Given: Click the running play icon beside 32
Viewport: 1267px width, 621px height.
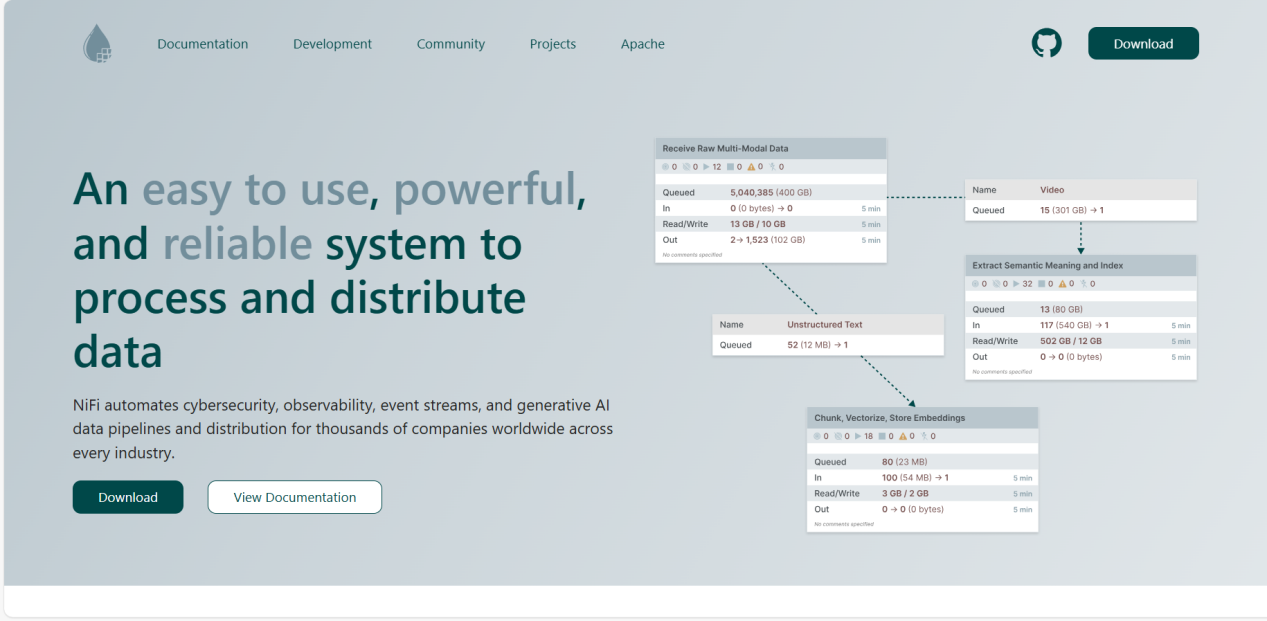Looking at the screenshot, I should click(1015, 284).
